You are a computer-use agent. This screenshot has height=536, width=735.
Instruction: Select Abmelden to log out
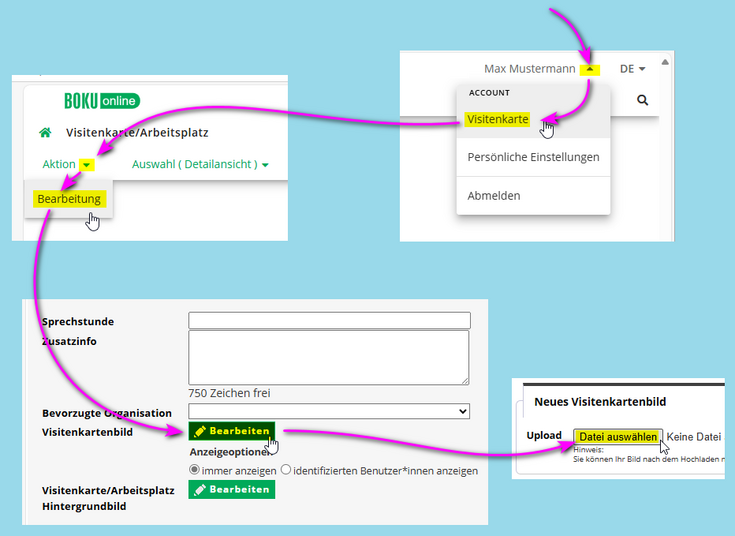[x=494, y=196]
